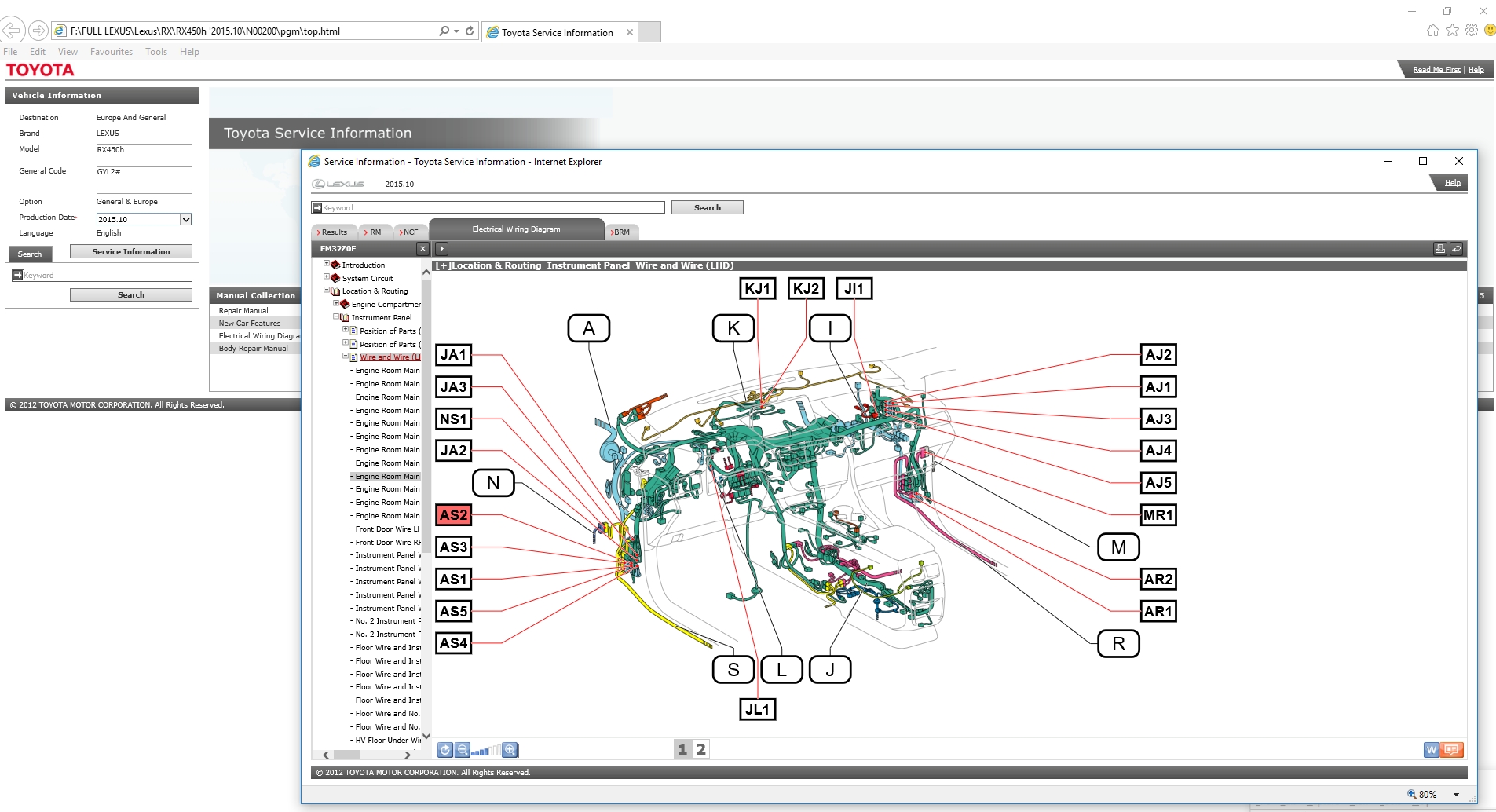Image resolution: width=1496 pixels, height=812 pixels.
Task: Click the System Circuit book icon
Action: (335, 278)
